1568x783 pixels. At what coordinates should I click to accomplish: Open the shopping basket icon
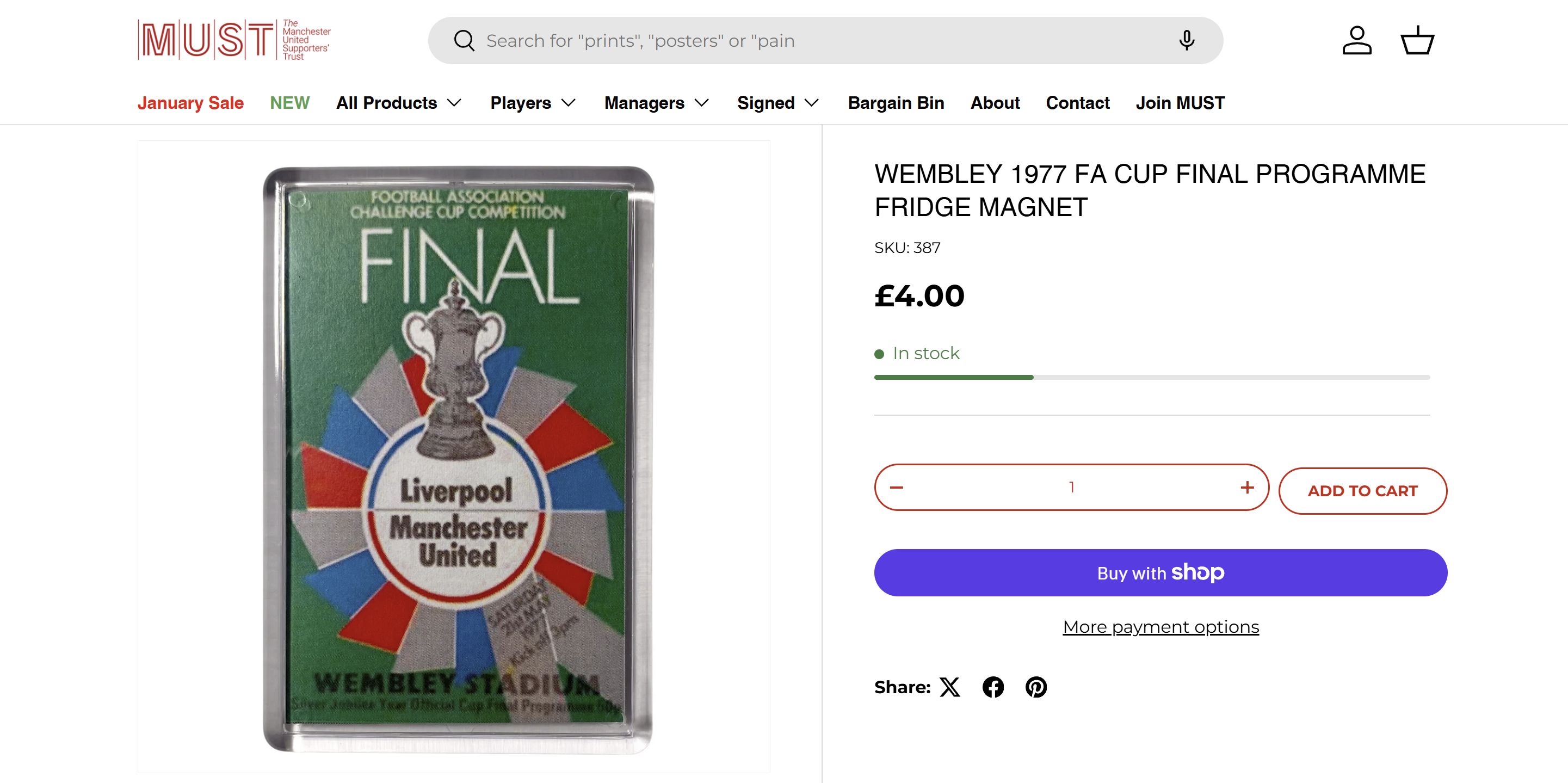(x=1418, y=41)
